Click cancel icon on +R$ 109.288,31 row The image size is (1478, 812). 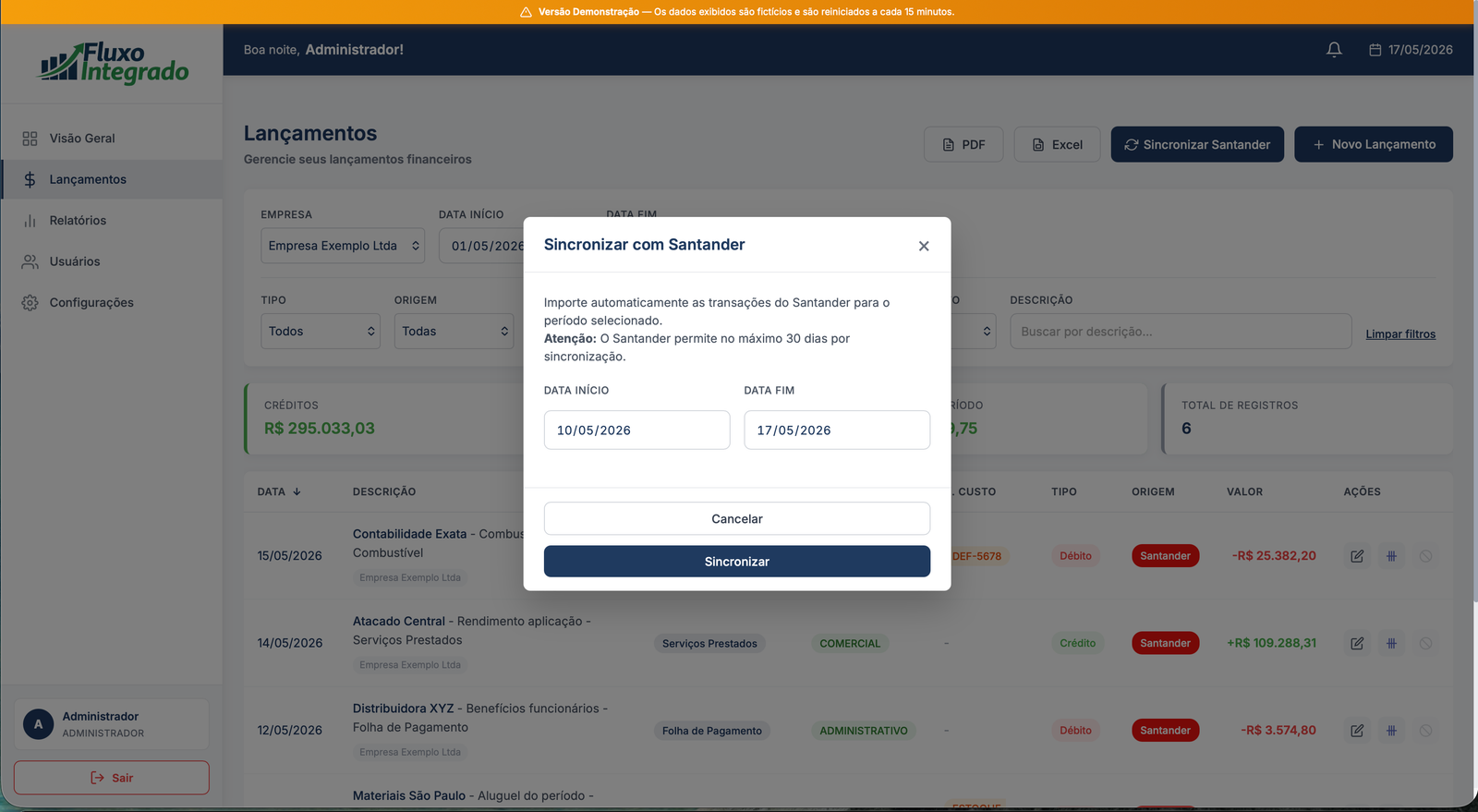click(1425, 643)
